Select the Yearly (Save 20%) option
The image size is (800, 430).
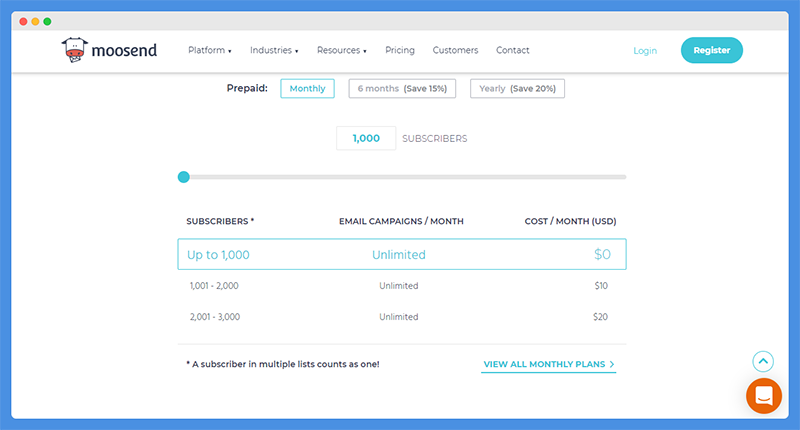pyautogui.click(x=517, y=88)
